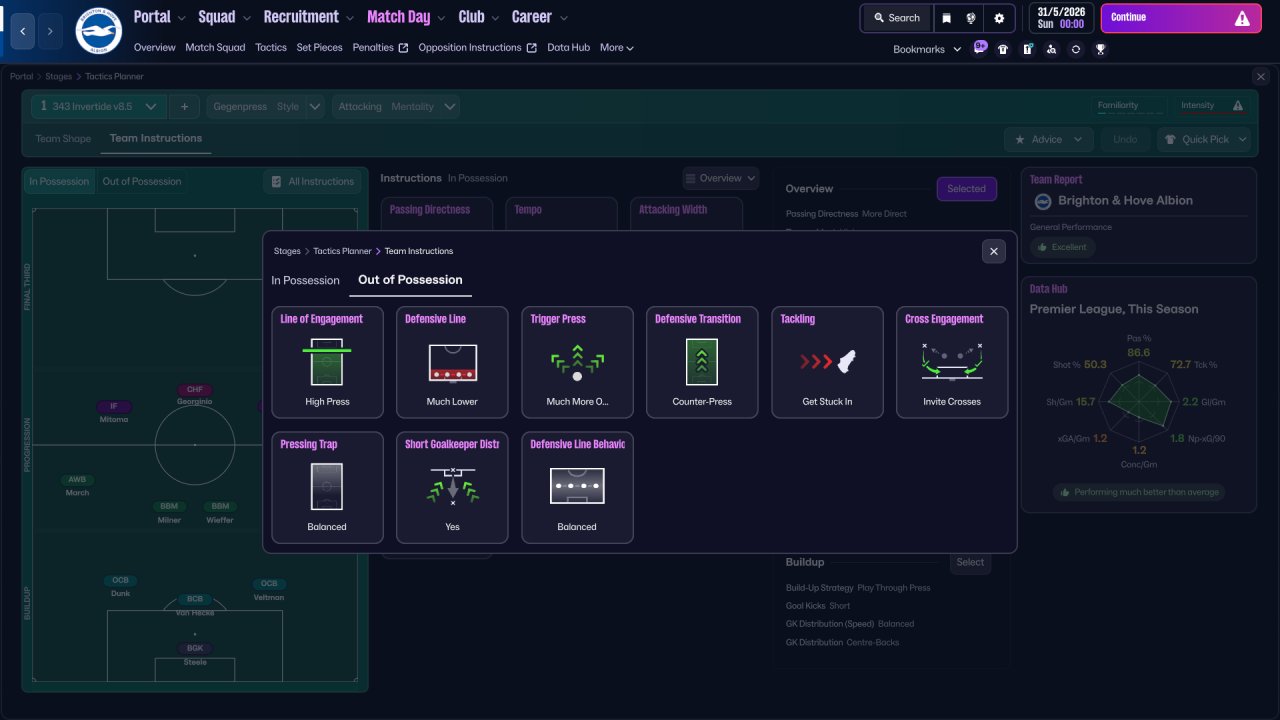
Task: Go back with the left arrow
Action: pyautogui.click(x=23, y=31)
